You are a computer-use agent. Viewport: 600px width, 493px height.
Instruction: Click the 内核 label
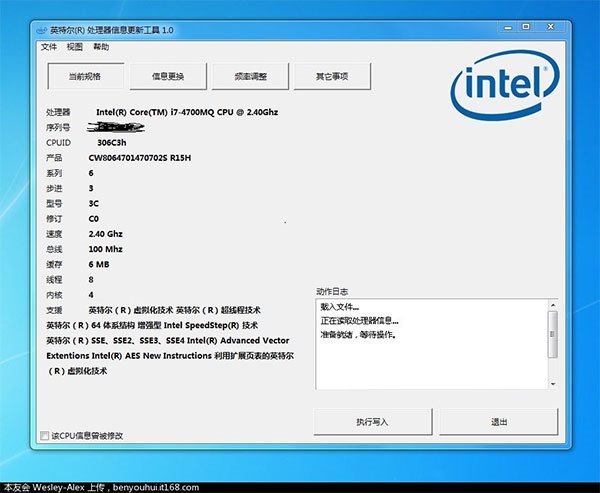[54, 295]
